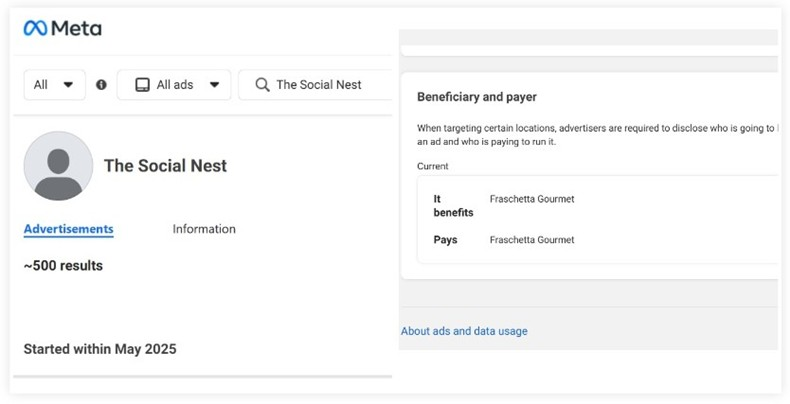This screenshot has width=790, height=404.
Task: Click the Current label above disclosure box
Action: (433, 166)
